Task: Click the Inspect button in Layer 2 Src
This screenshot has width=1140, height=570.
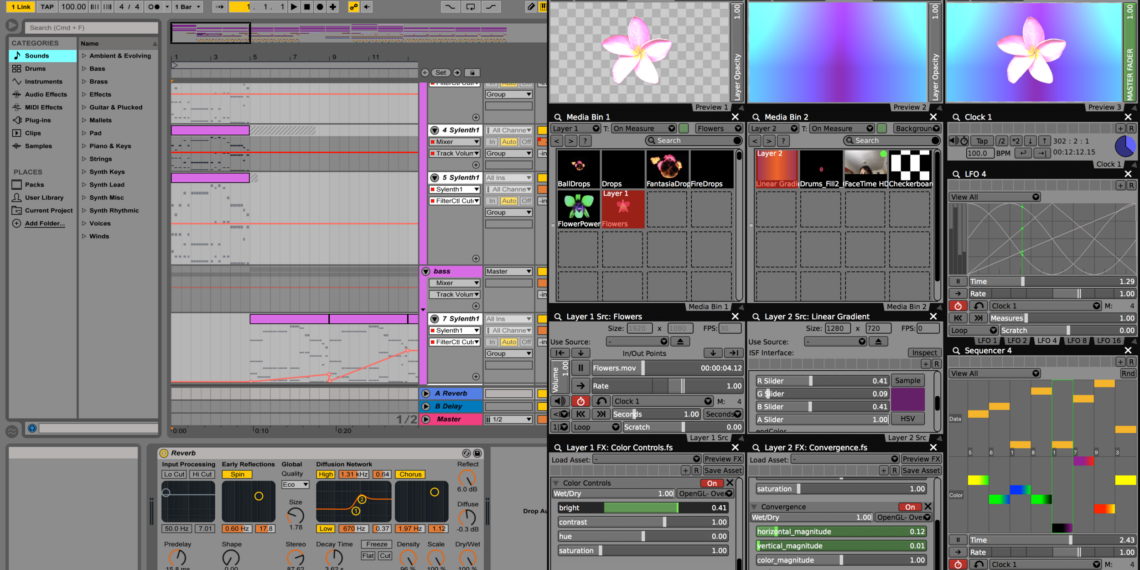Action: coord(924,352)
